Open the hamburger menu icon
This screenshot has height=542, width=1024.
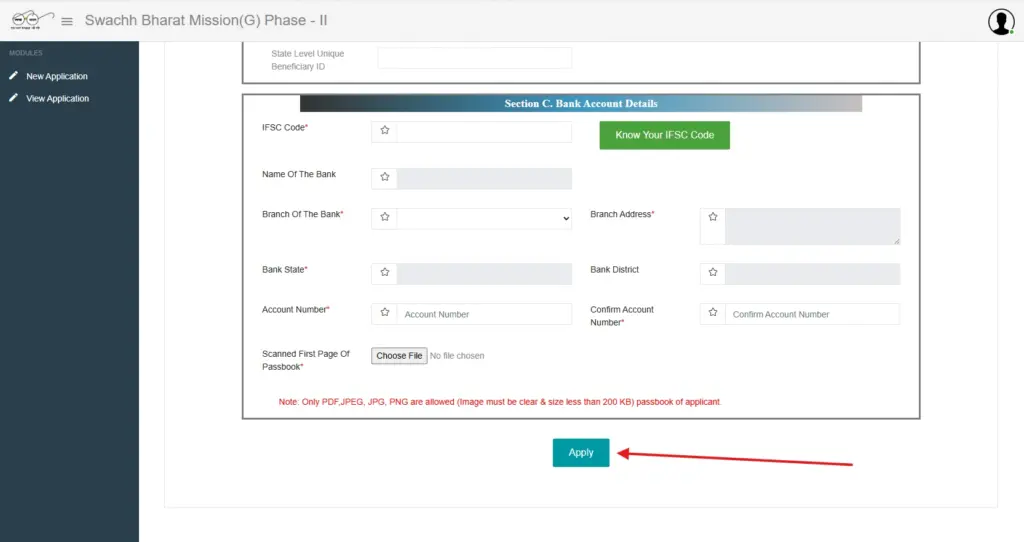click(x=67, y=22)
